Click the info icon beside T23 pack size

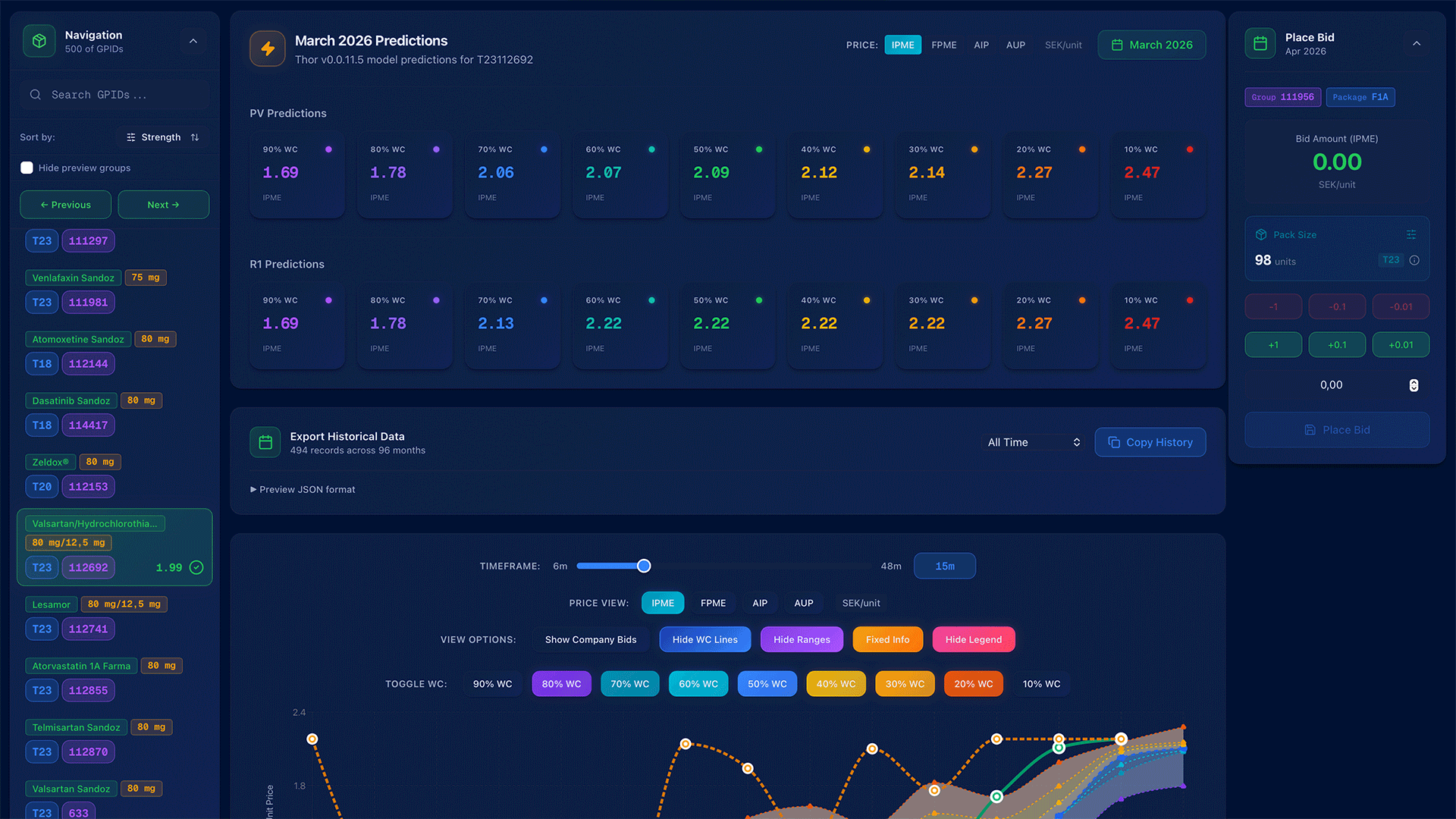click(1414, 260)
